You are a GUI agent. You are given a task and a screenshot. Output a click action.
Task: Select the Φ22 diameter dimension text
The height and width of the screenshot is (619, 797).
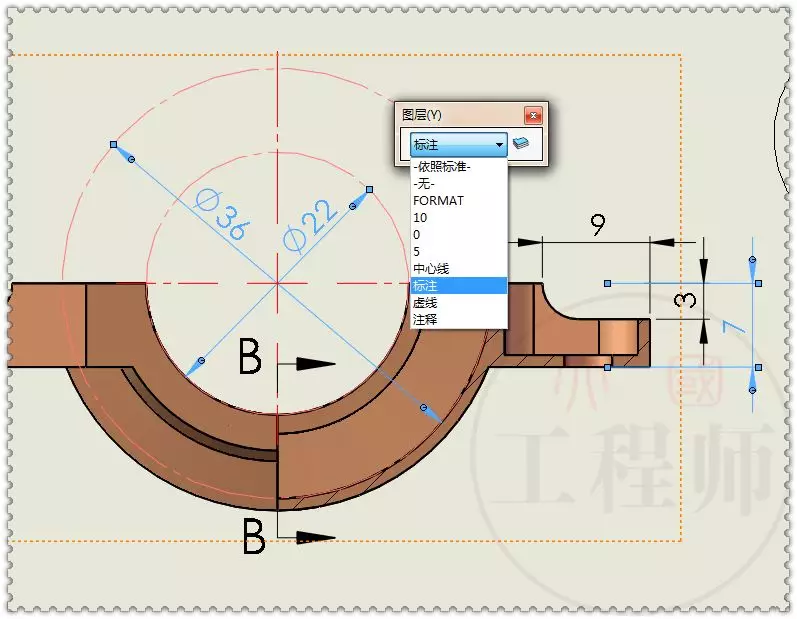point(310,226)
